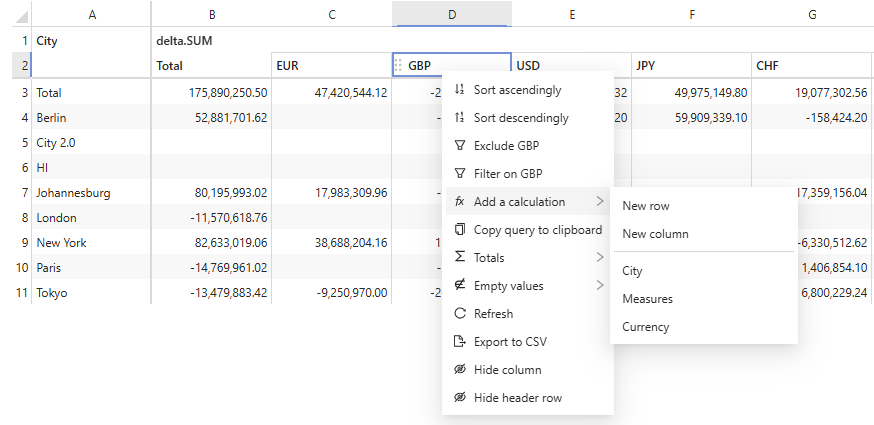
Task: Click cell value -9,250,970.00
Action: [353, 293]
